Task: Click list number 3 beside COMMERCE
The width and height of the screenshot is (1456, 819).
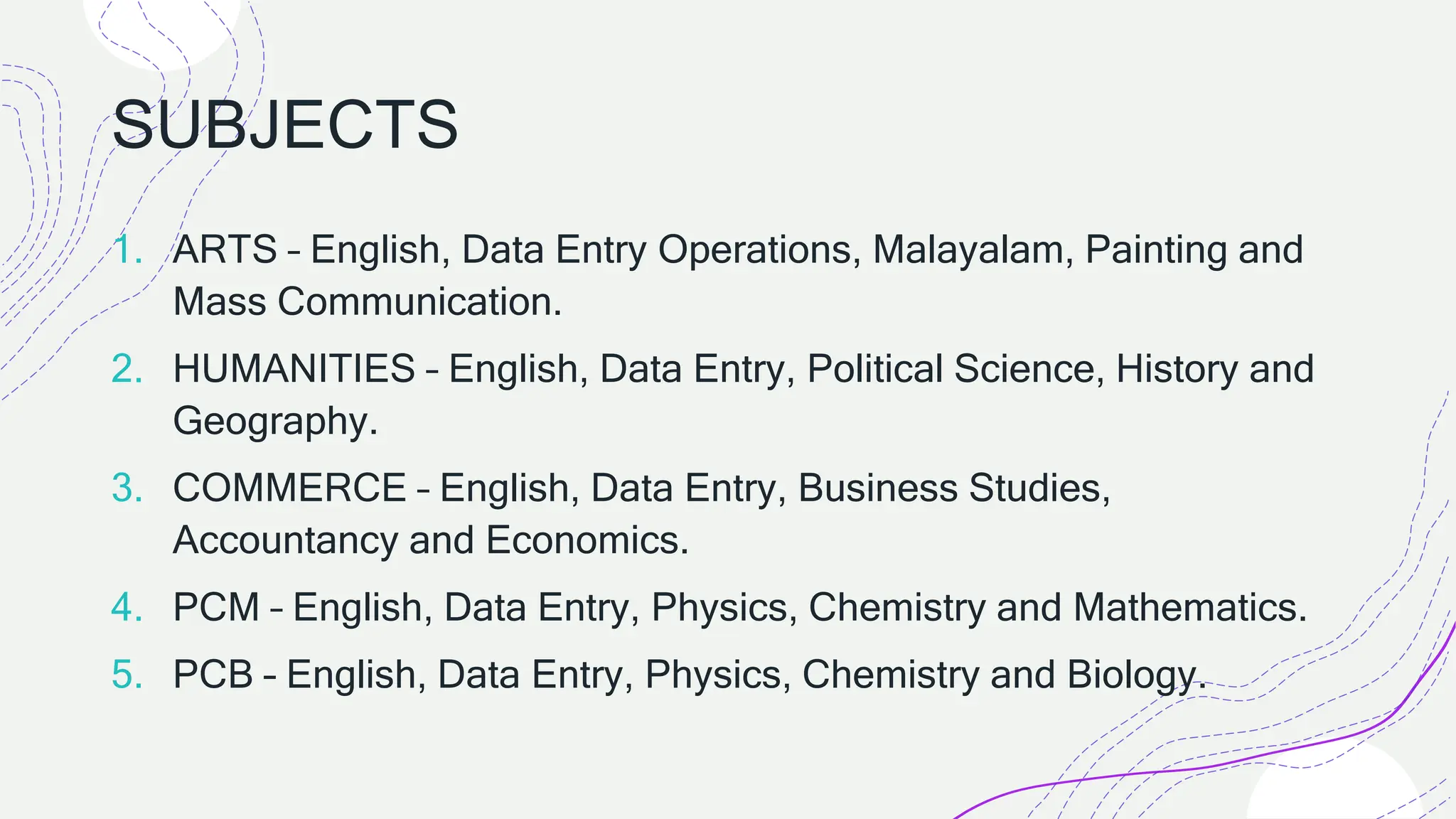Action: point(128,489)
